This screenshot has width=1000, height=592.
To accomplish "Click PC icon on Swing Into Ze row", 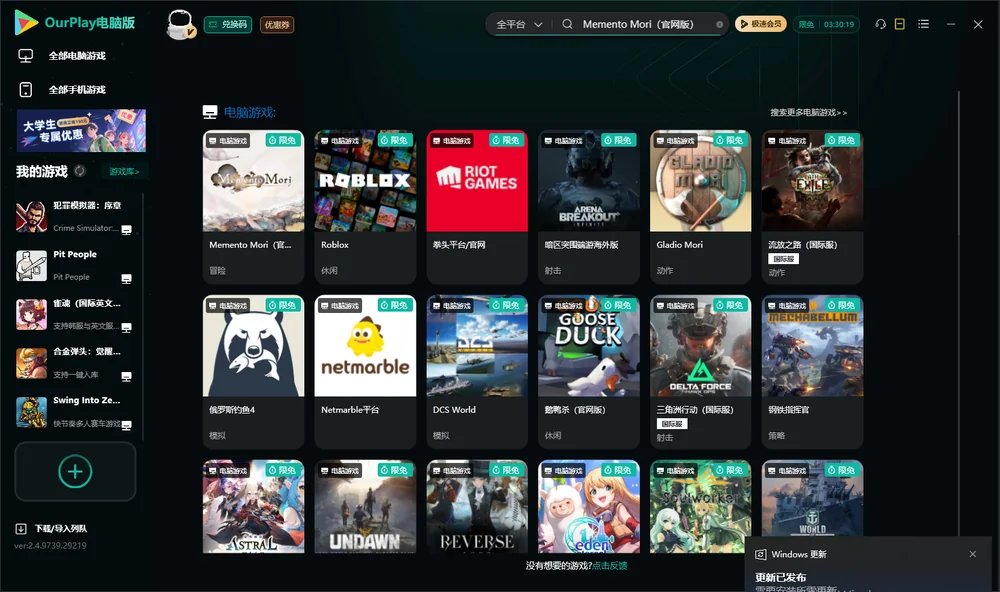I will tap(126, 426).
